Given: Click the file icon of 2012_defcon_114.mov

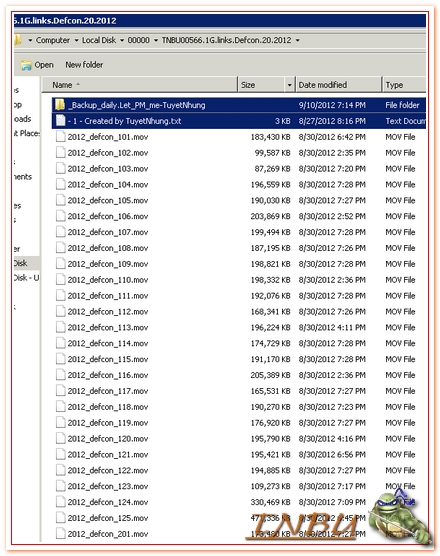Looking at the screenshot, I should tap(61, 343).
